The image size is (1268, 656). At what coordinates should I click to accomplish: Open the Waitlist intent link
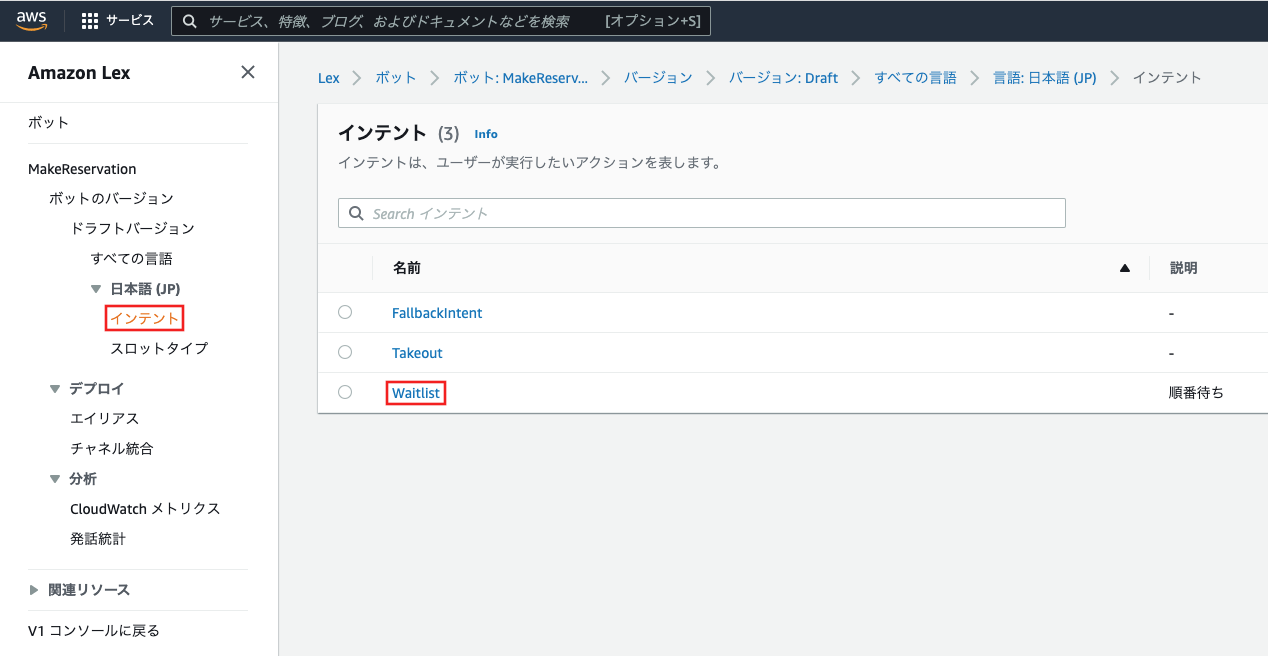pyautogui.click(x=416, y=393)
